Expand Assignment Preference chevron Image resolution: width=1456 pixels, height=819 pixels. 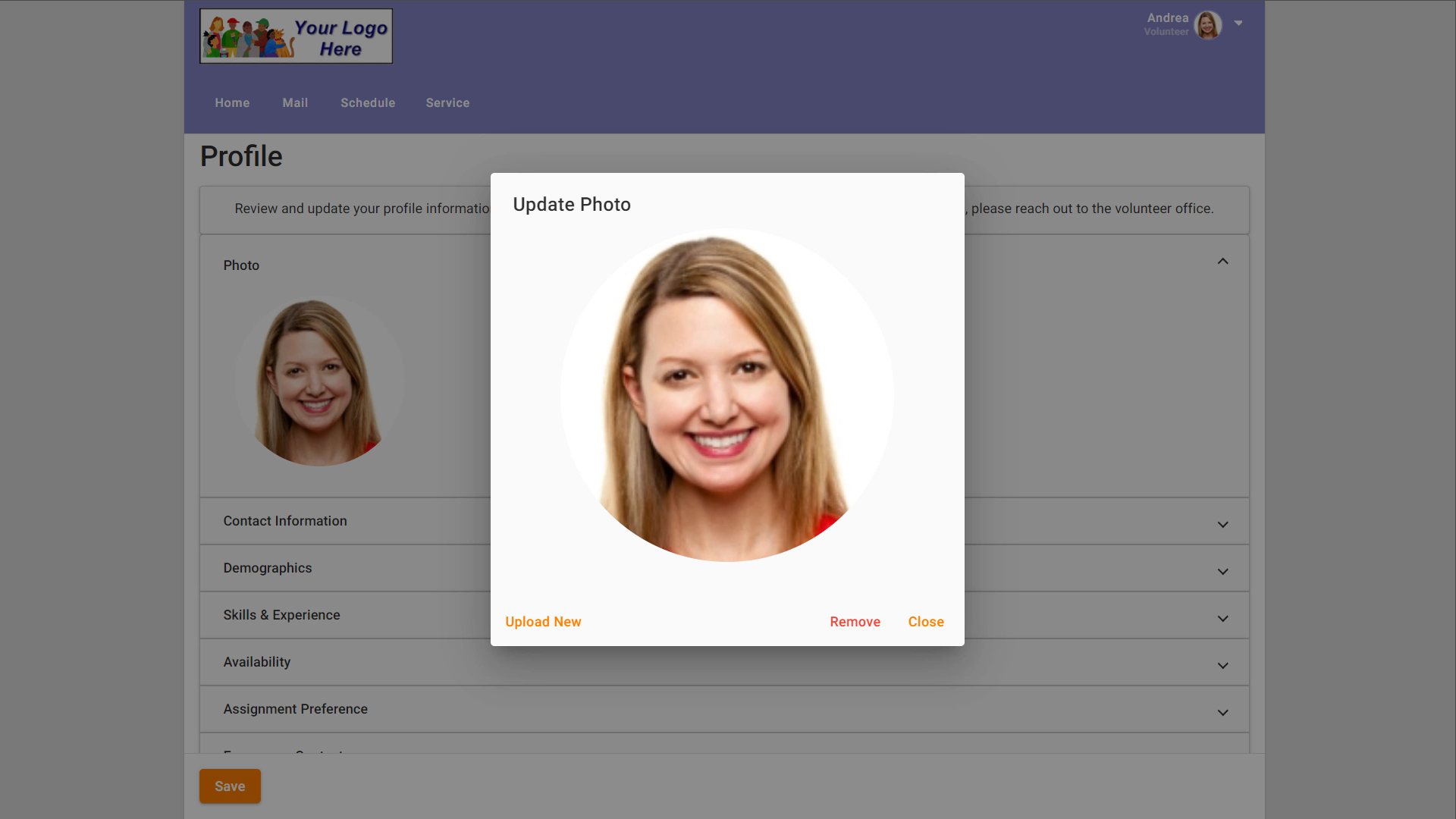point(1222,713)
